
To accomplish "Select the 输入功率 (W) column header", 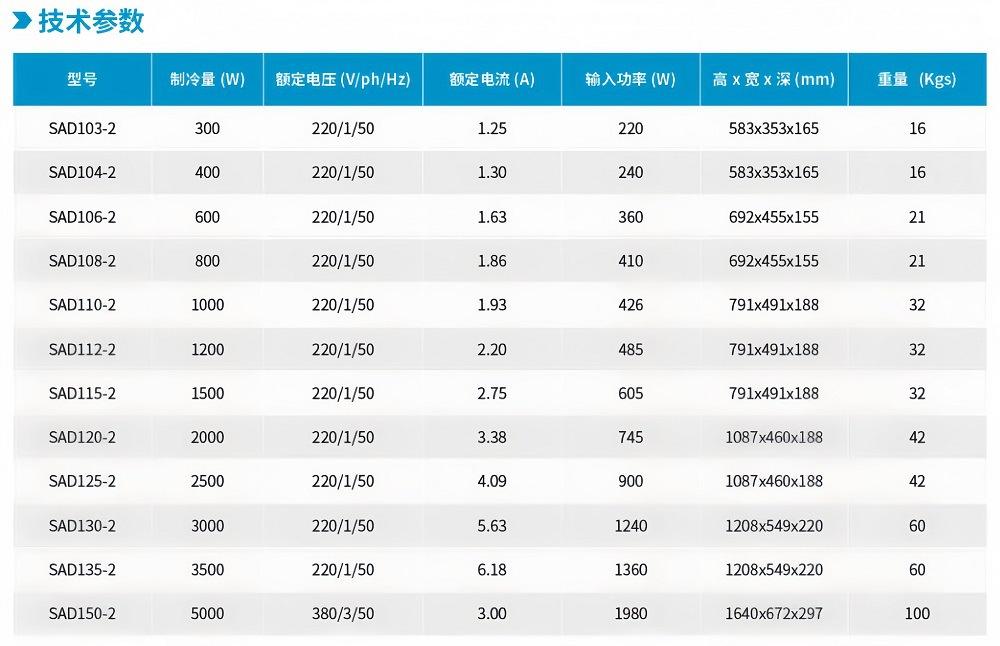I will point(630,79).
